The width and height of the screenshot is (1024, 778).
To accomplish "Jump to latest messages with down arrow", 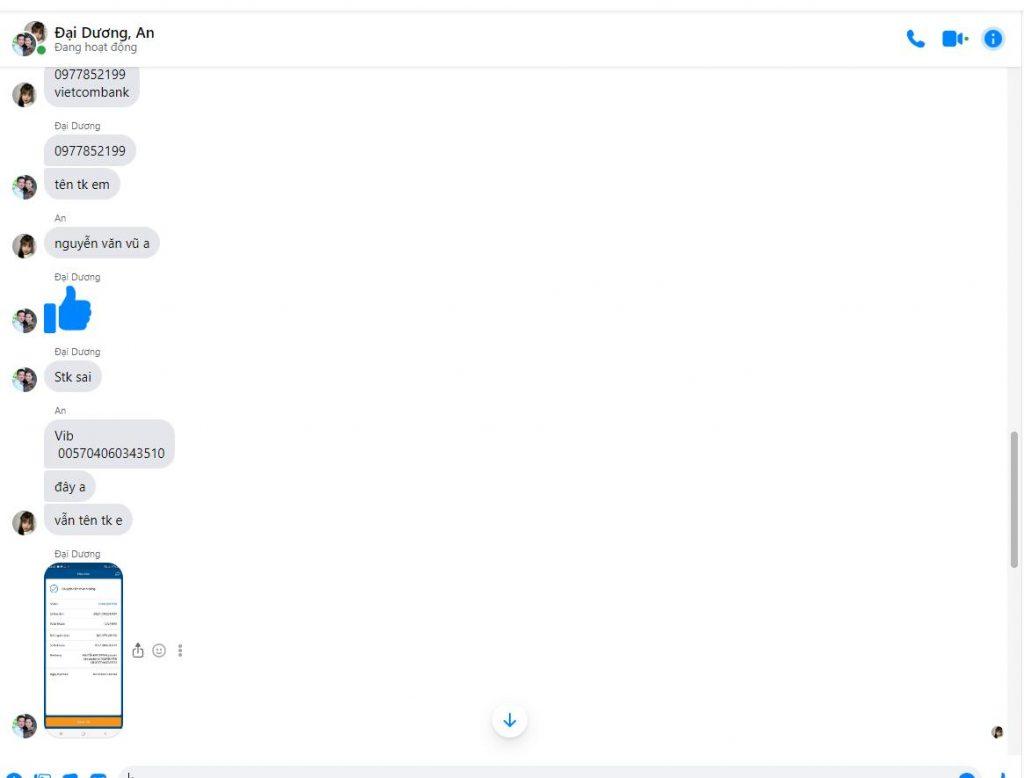I will (509, 720).
